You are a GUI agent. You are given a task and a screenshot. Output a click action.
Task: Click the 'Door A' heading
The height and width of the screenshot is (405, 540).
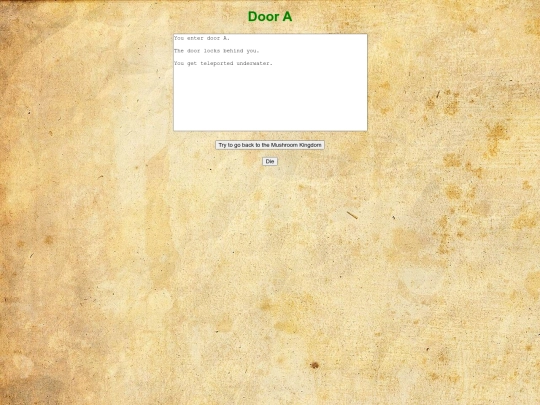(x=270, y=17)
